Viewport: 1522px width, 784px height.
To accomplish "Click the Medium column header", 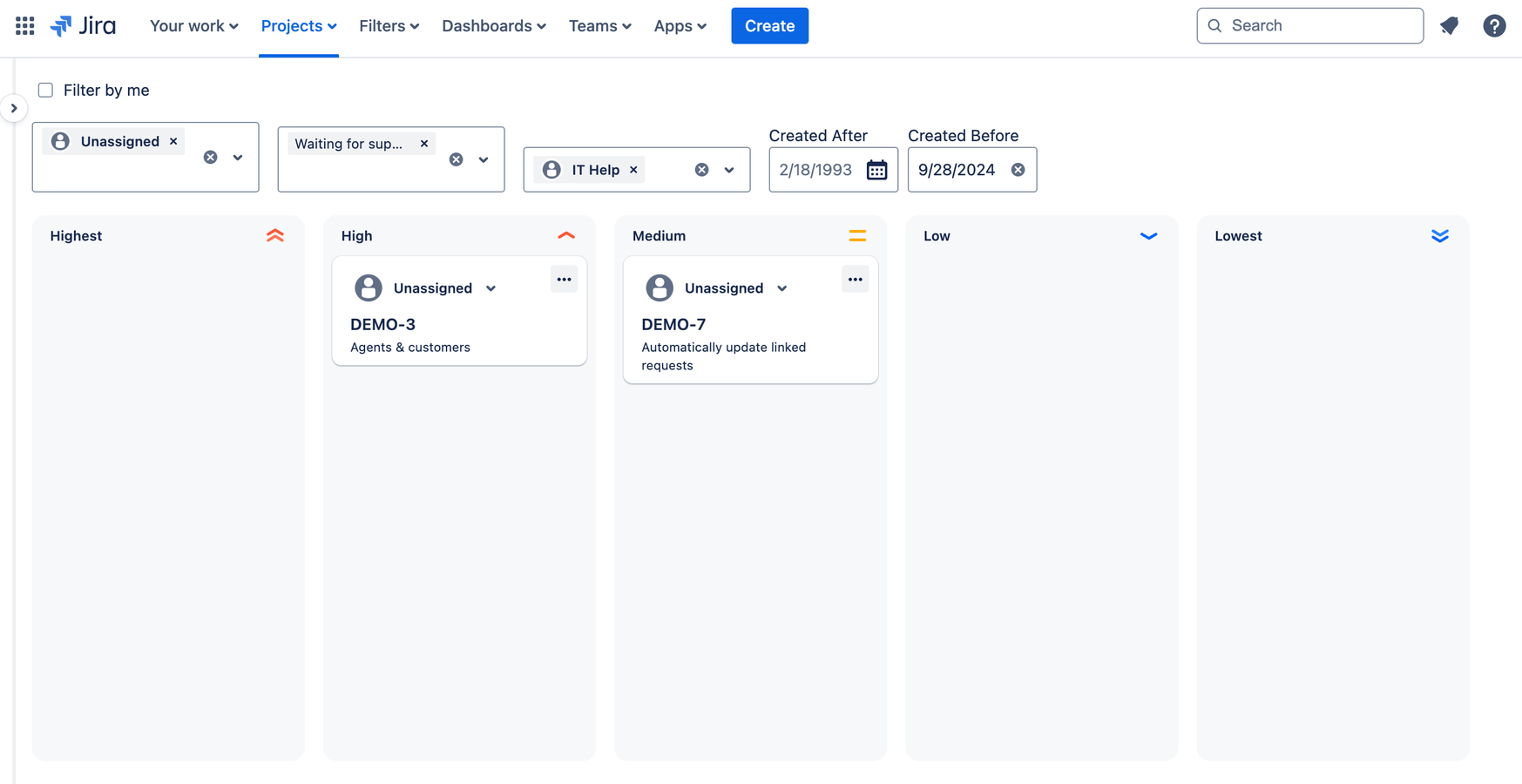I will 659,236.
